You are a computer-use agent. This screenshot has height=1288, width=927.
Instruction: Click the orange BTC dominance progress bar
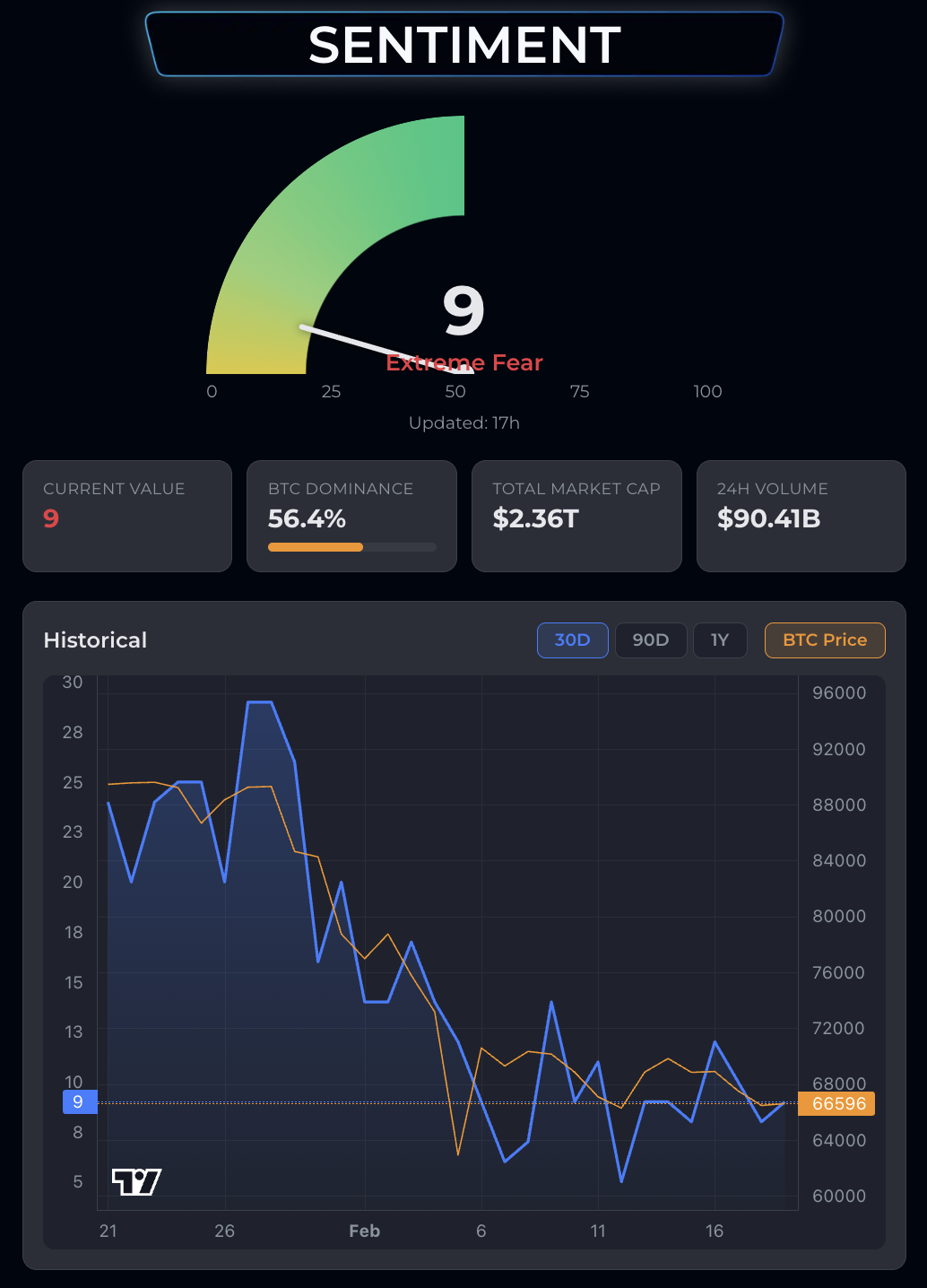[316, 547]
